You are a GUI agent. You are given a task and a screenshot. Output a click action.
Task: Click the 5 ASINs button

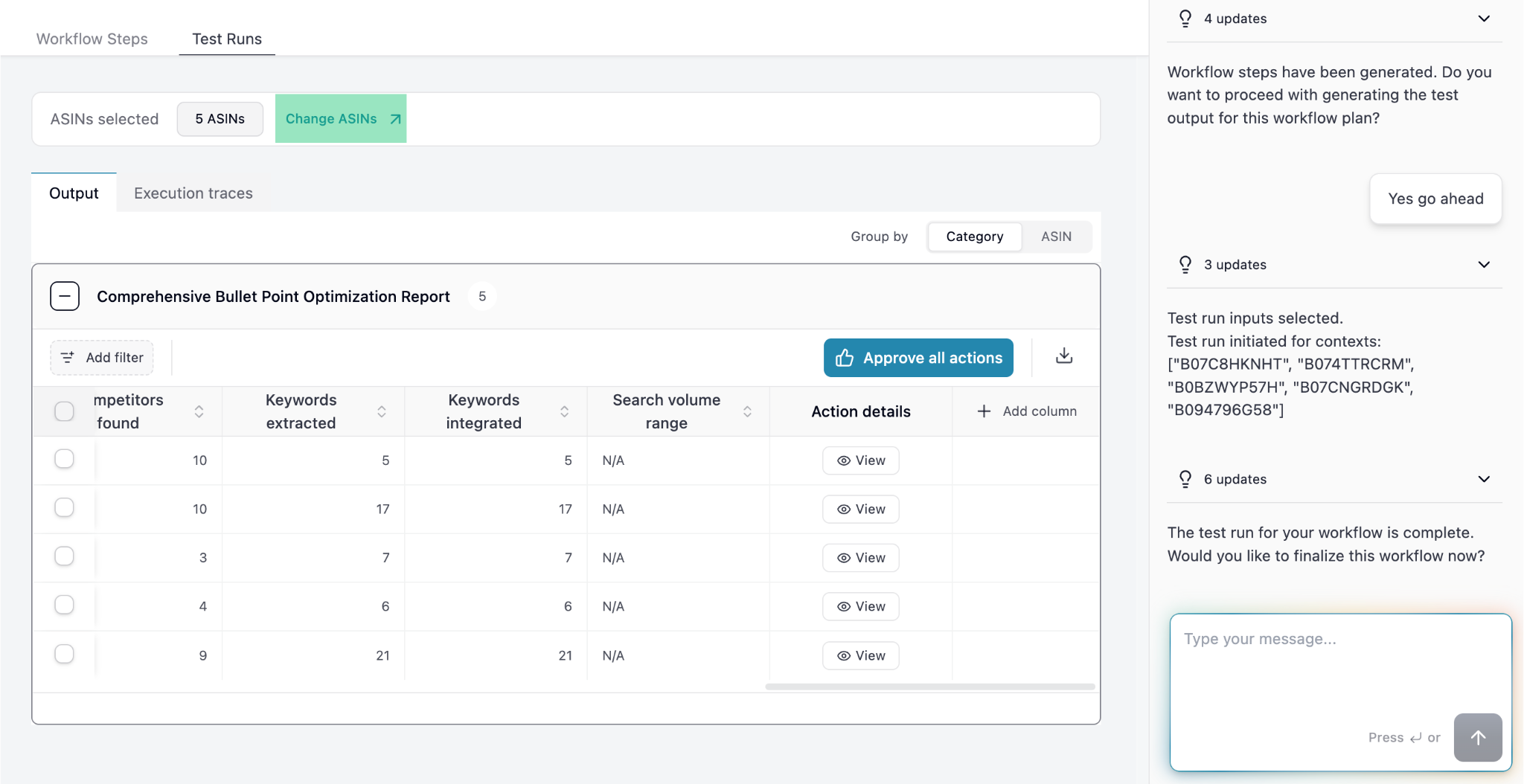(x=220, y=119)
